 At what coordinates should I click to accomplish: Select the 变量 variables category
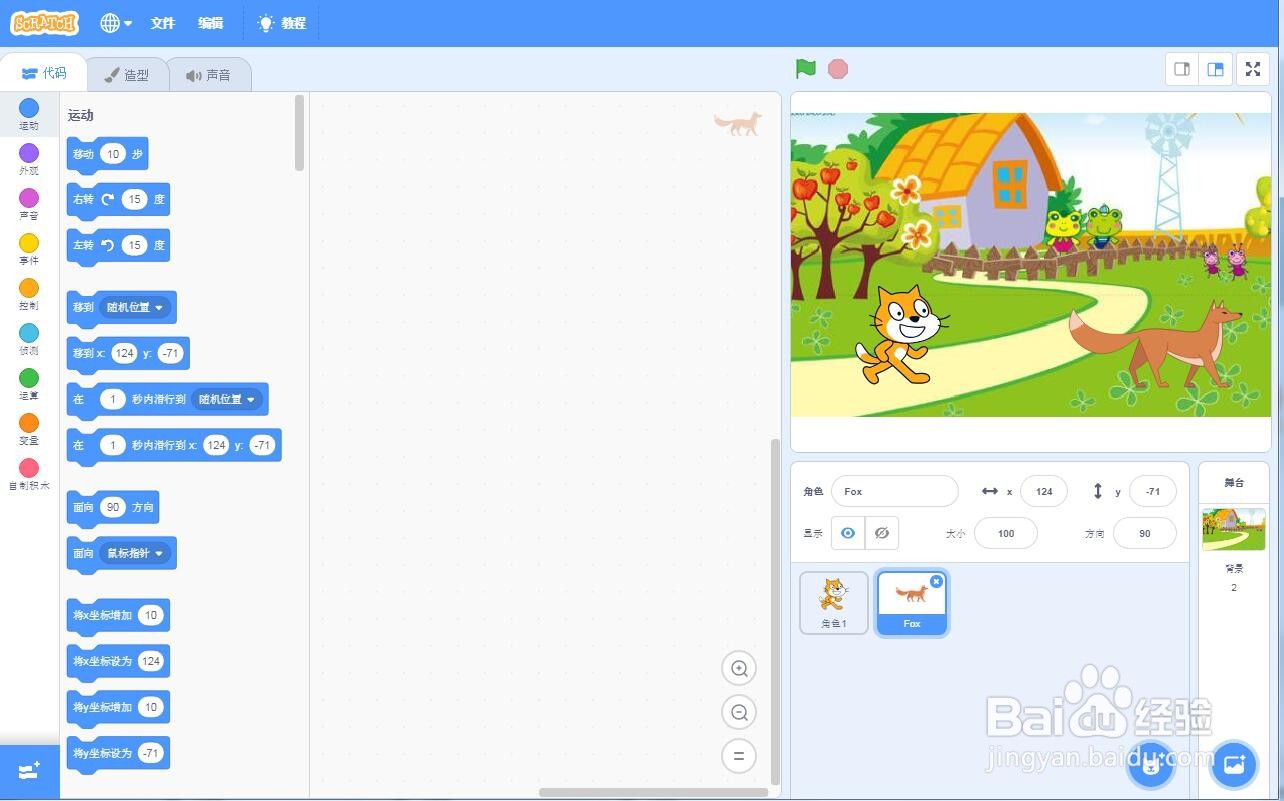tap(29, 430)
